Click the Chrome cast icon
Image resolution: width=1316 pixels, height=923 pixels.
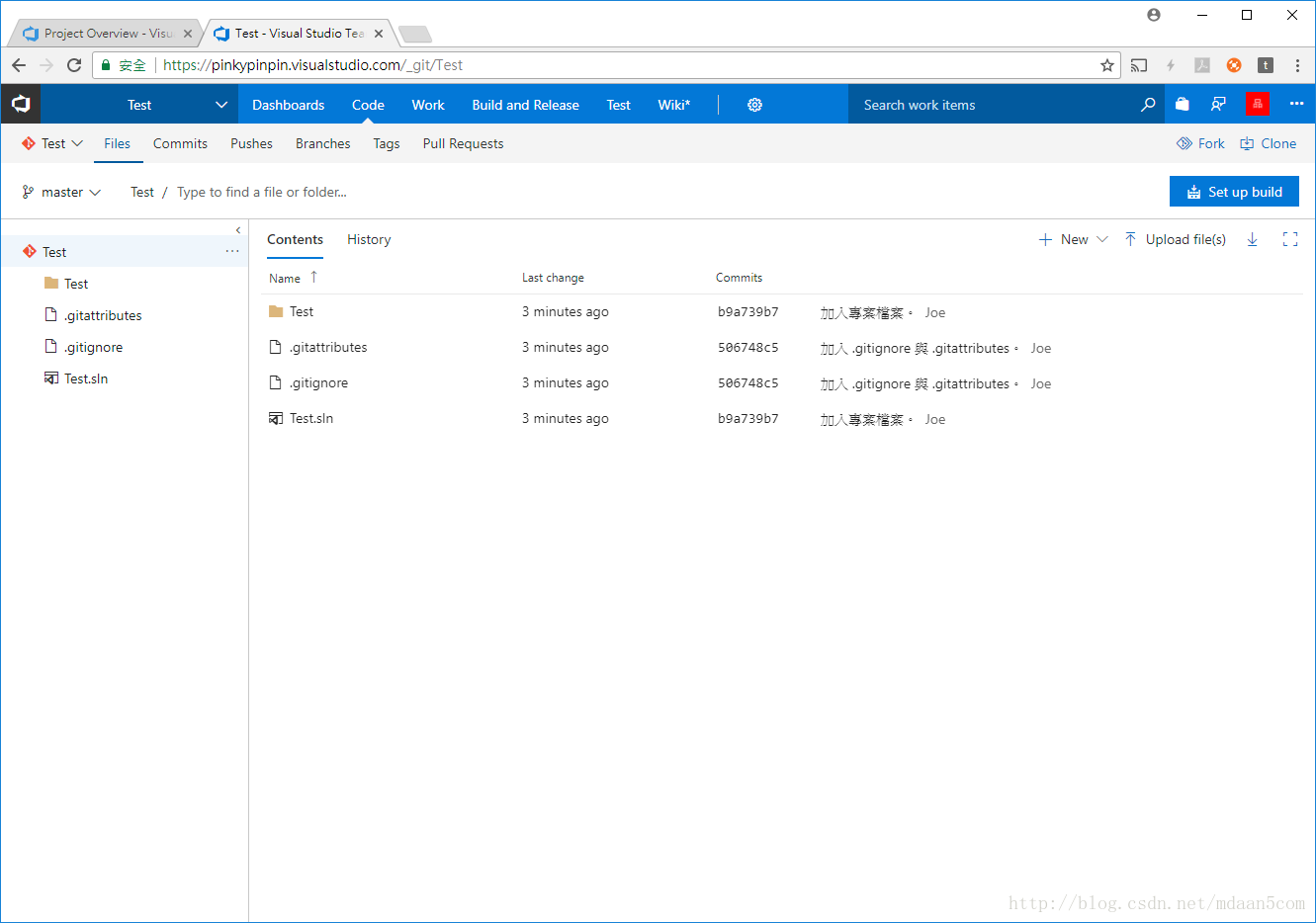tap(1139, 65)
